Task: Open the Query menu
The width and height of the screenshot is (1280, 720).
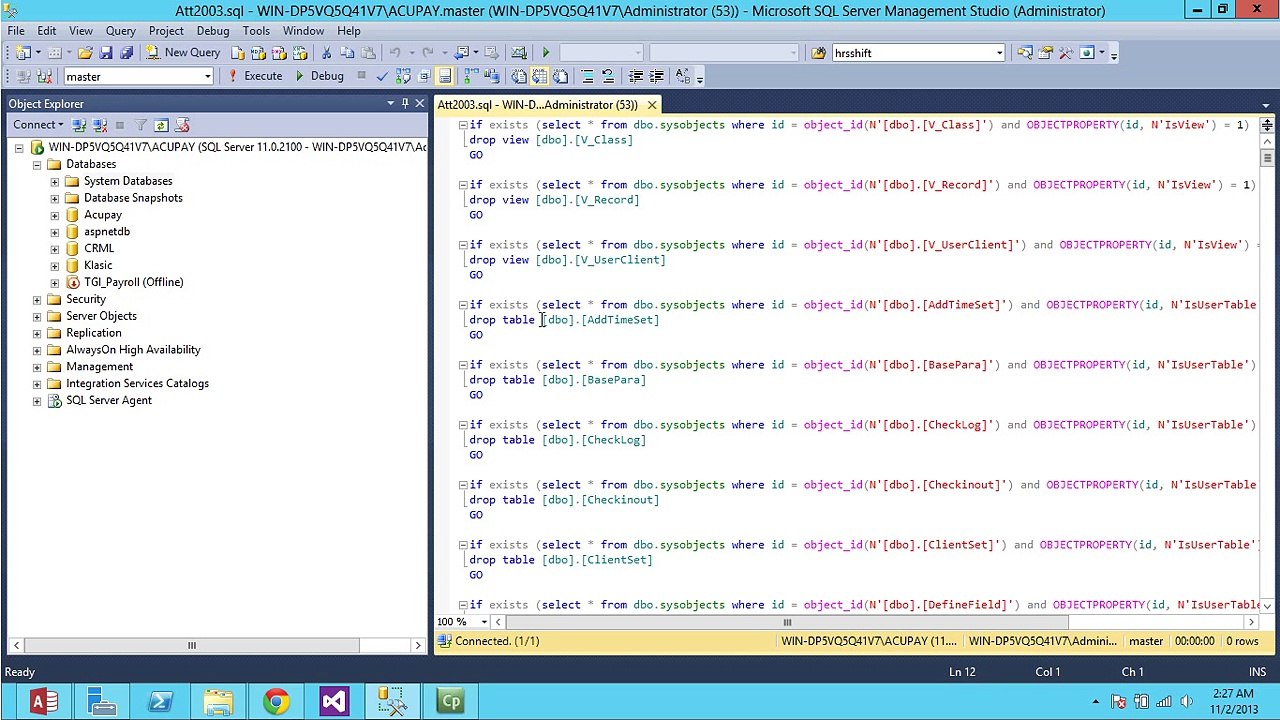Action: (121, 30)
